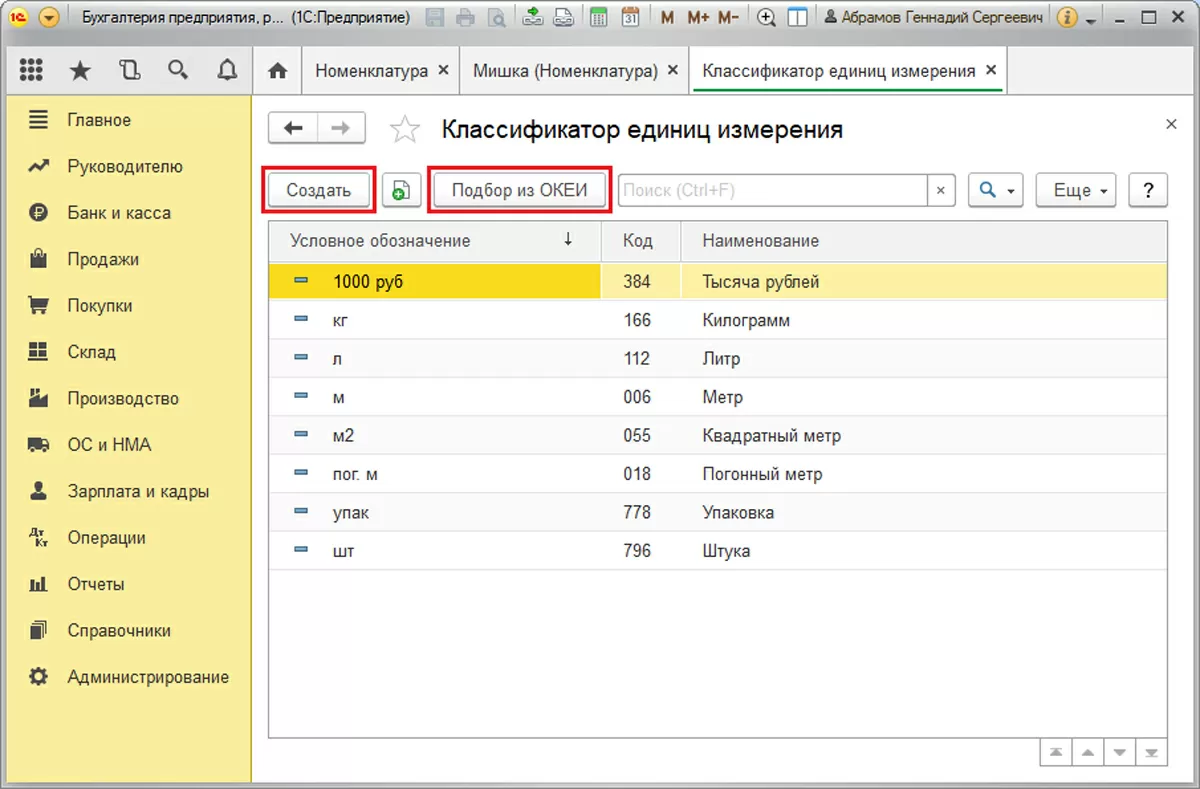
Task: Click the copy-item icon beside Создать
Action: pyautogui.click(x=401, y=191)
